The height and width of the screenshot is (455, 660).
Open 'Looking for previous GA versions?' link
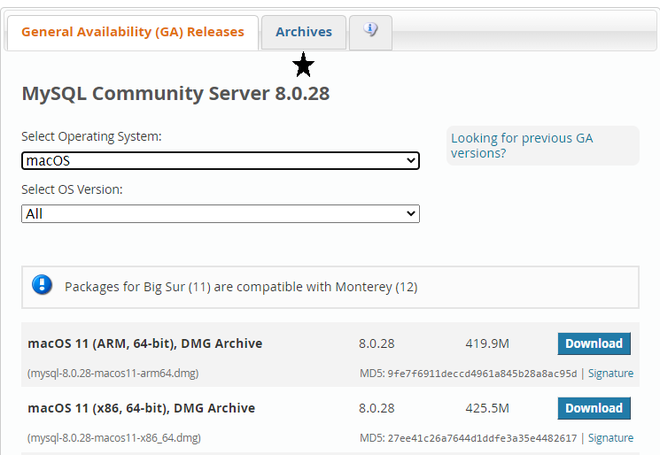click(521, 145)
